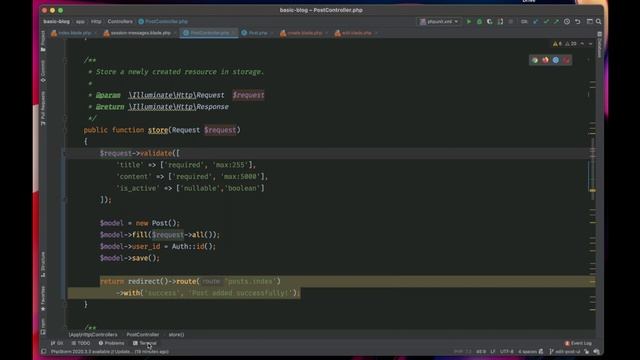This screenshot has width=640, height=360.
Task: Click the PhpStorm update available status message
Action: (110, 351)
